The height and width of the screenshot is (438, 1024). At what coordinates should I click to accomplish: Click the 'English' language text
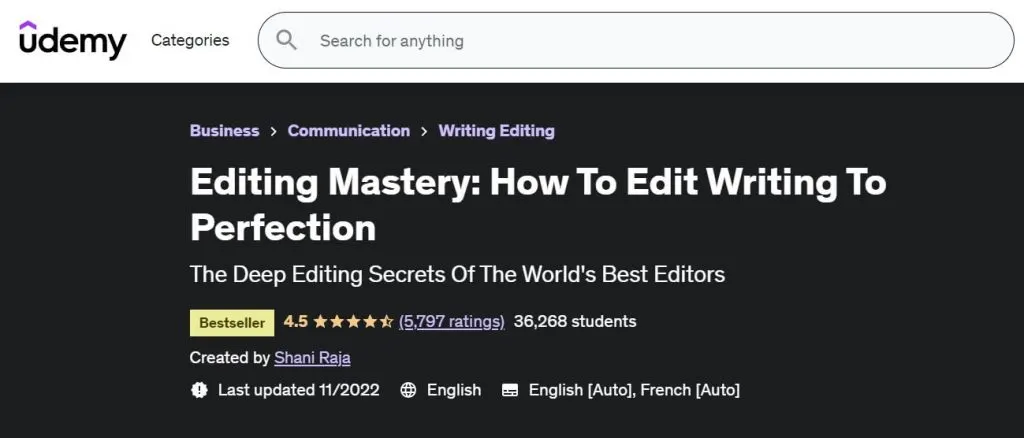(454, 390)
